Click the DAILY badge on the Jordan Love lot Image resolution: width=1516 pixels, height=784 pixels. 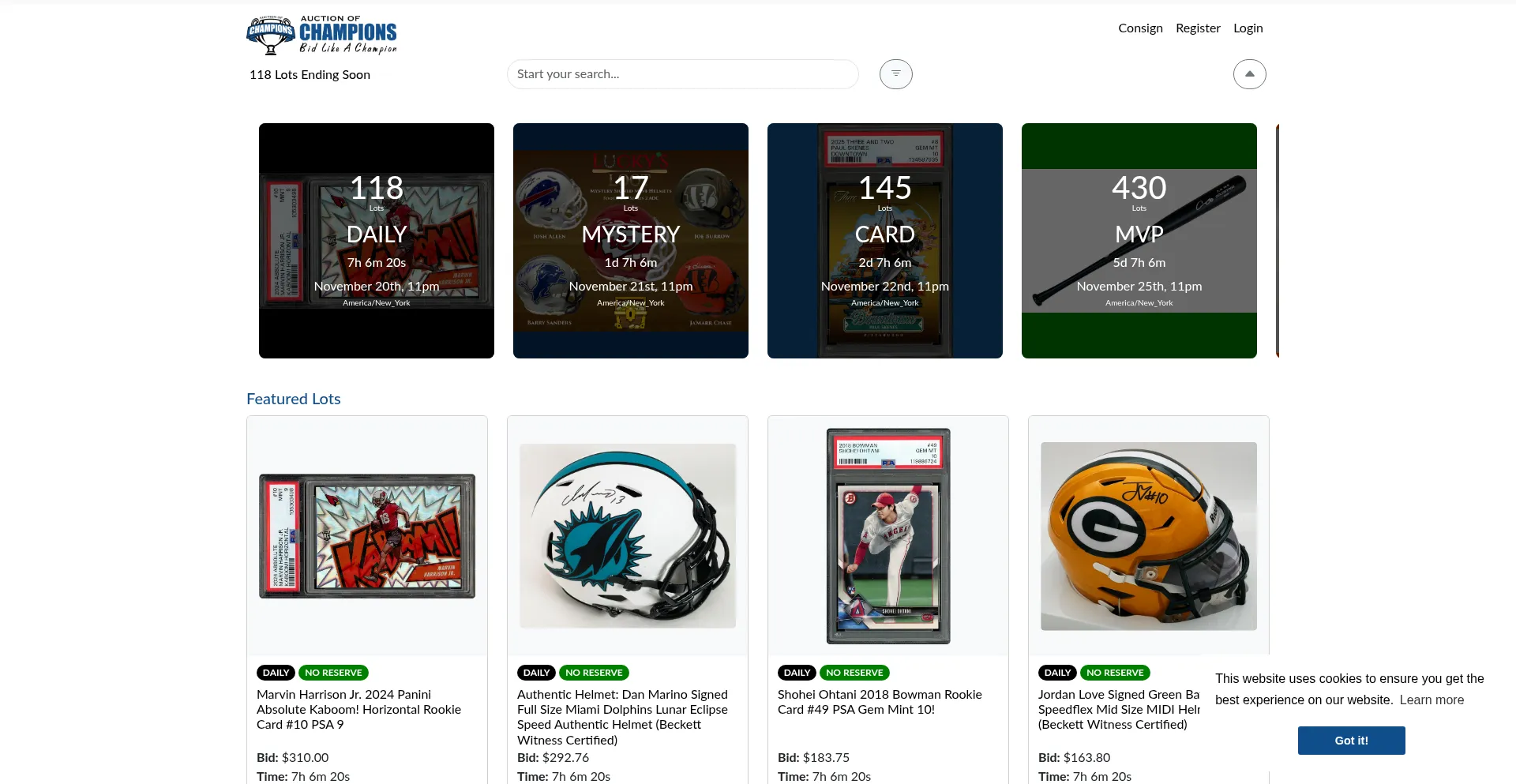[1057, 673]
